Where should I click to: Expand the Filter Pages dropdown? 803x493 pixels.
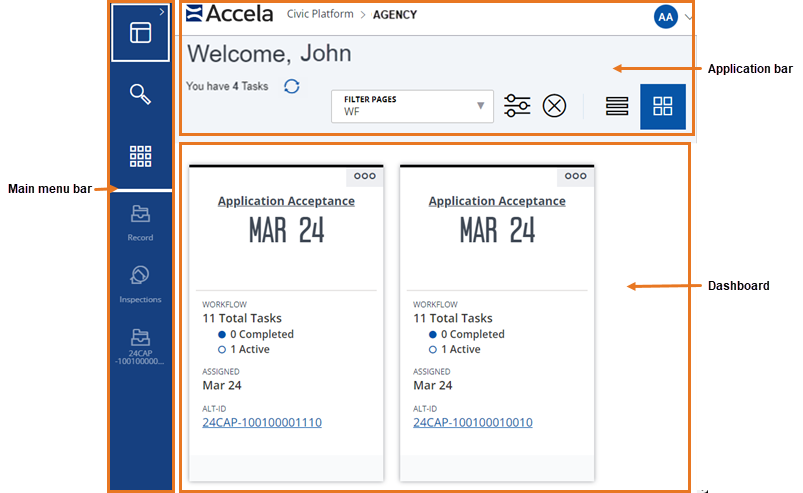pos(480,105)
